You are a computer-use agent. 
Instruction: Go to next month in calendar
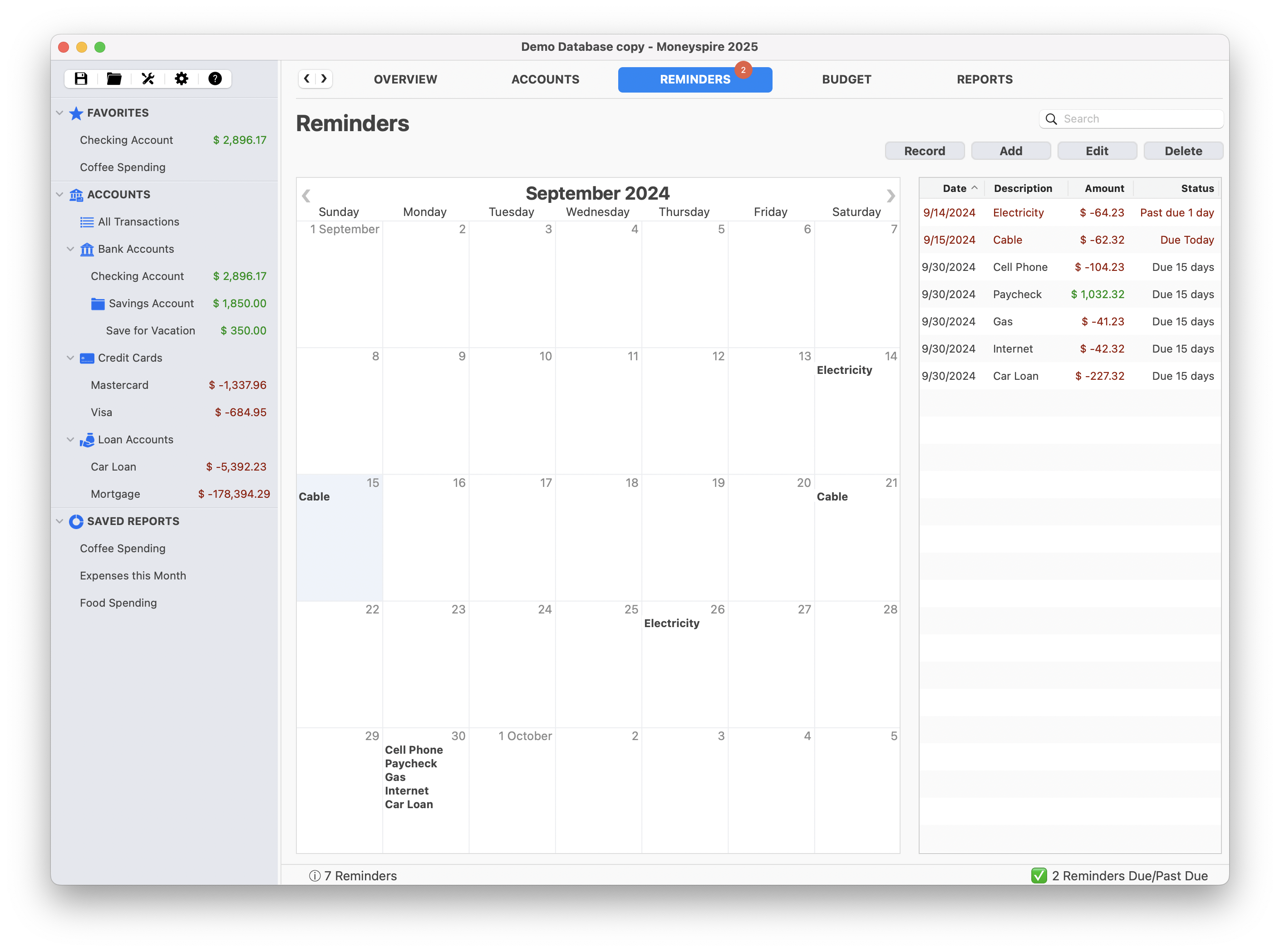[x=891, y=196]
